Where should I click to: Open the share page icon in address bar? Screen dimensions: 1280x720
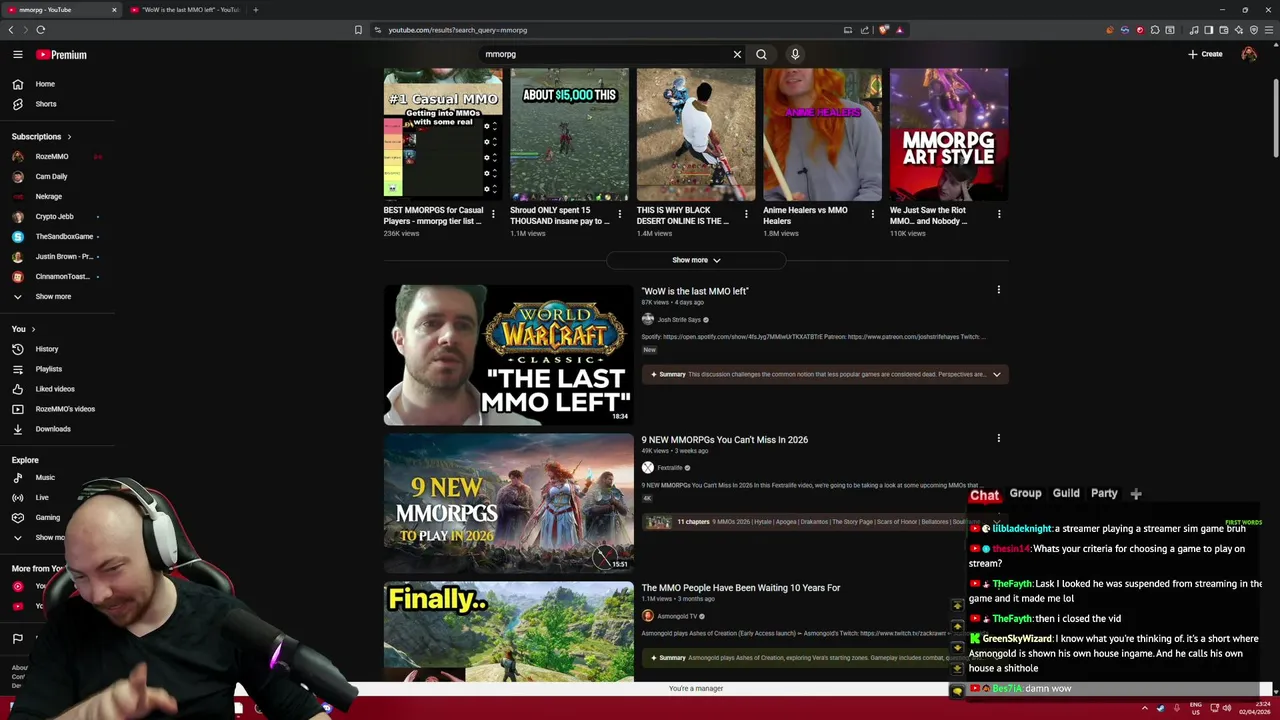click(x=865, y=30)
